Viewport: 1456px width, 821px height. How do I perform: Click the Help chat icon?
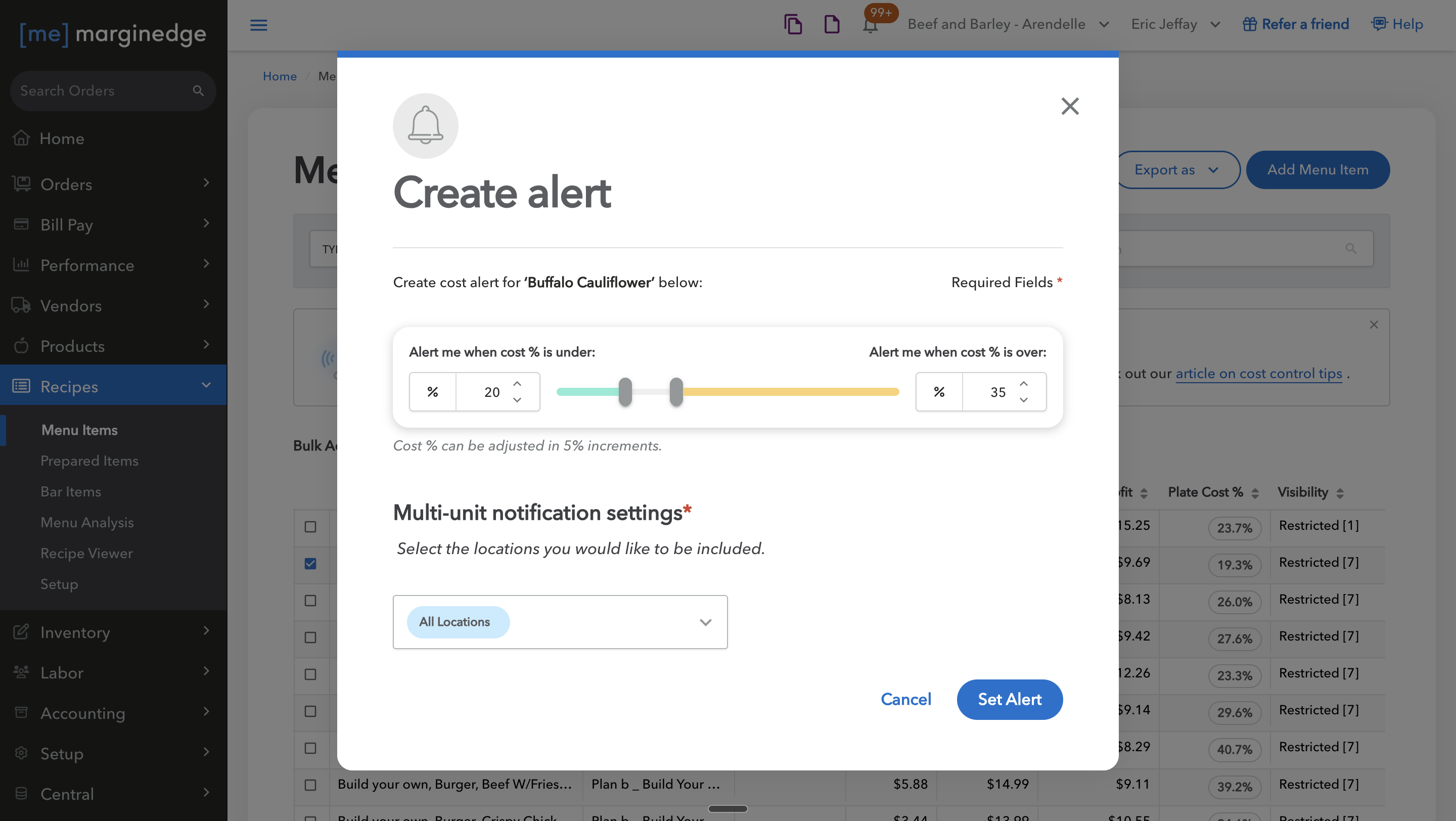pos(1379,24)
